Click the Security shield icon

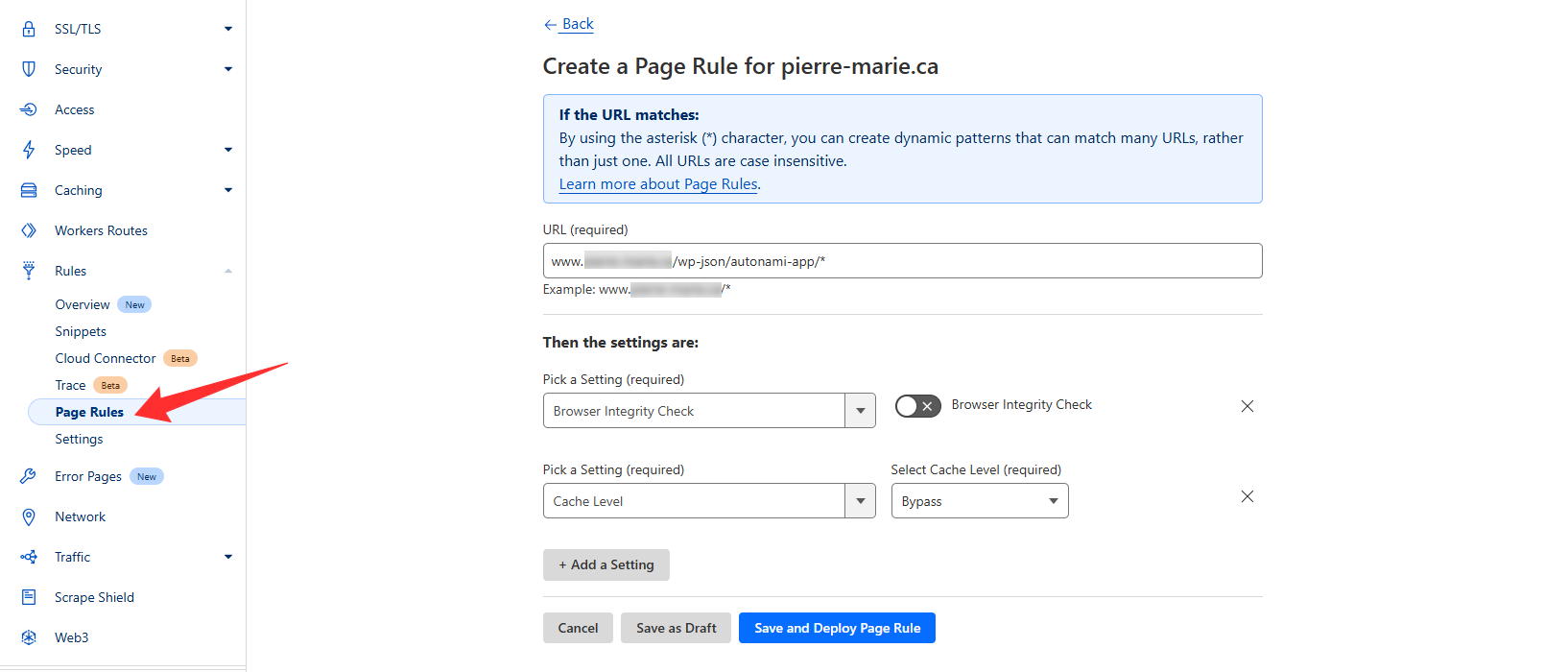click(29, 69)
